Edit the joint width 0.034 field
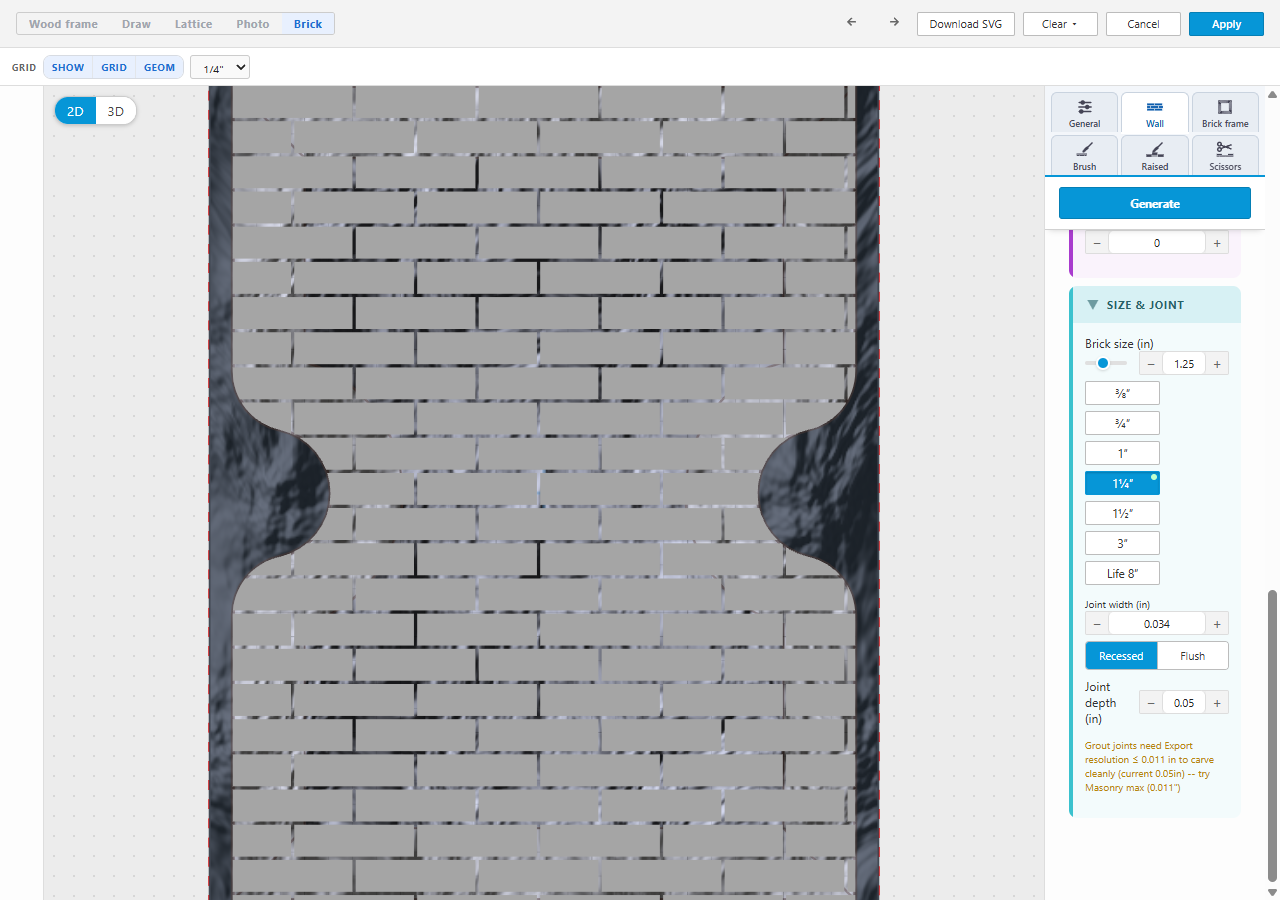 1157,624
